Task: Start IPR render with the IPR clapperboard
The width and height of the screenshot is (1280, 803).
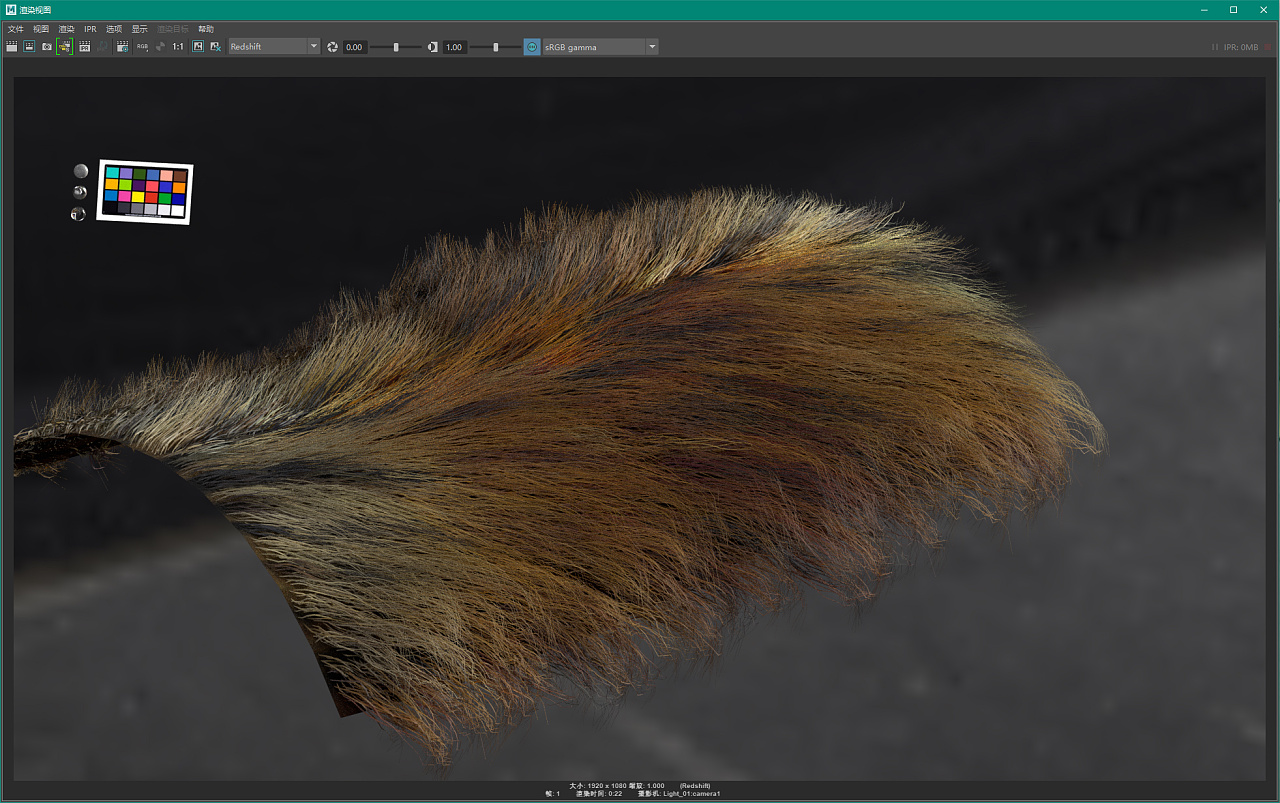Action: pyautogui.click(x=85, y=47)
